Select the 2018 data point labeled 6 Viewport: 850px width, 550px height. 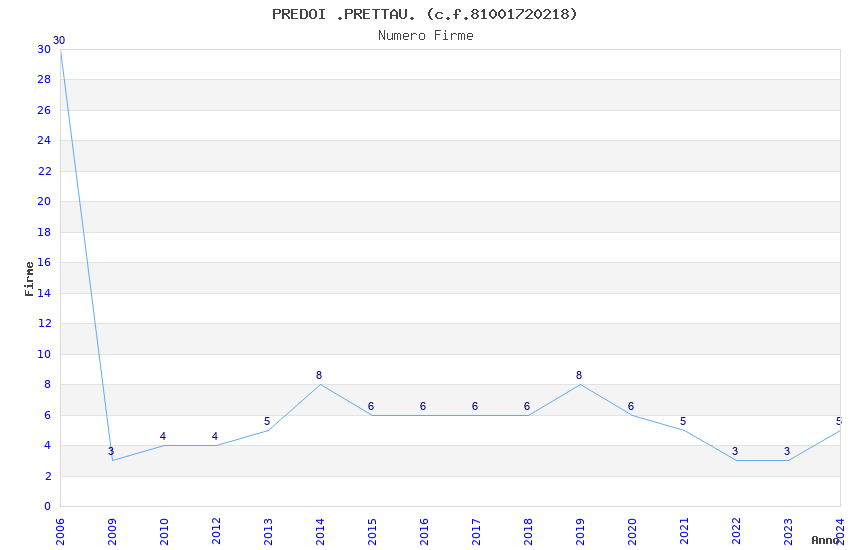[x=529, y=415]
